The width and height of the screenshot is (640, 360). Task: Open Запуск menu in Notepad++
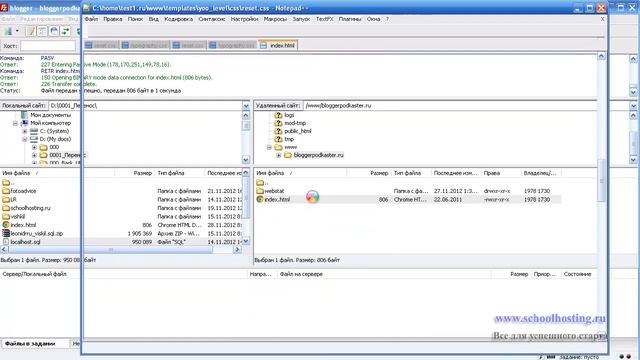301,19
